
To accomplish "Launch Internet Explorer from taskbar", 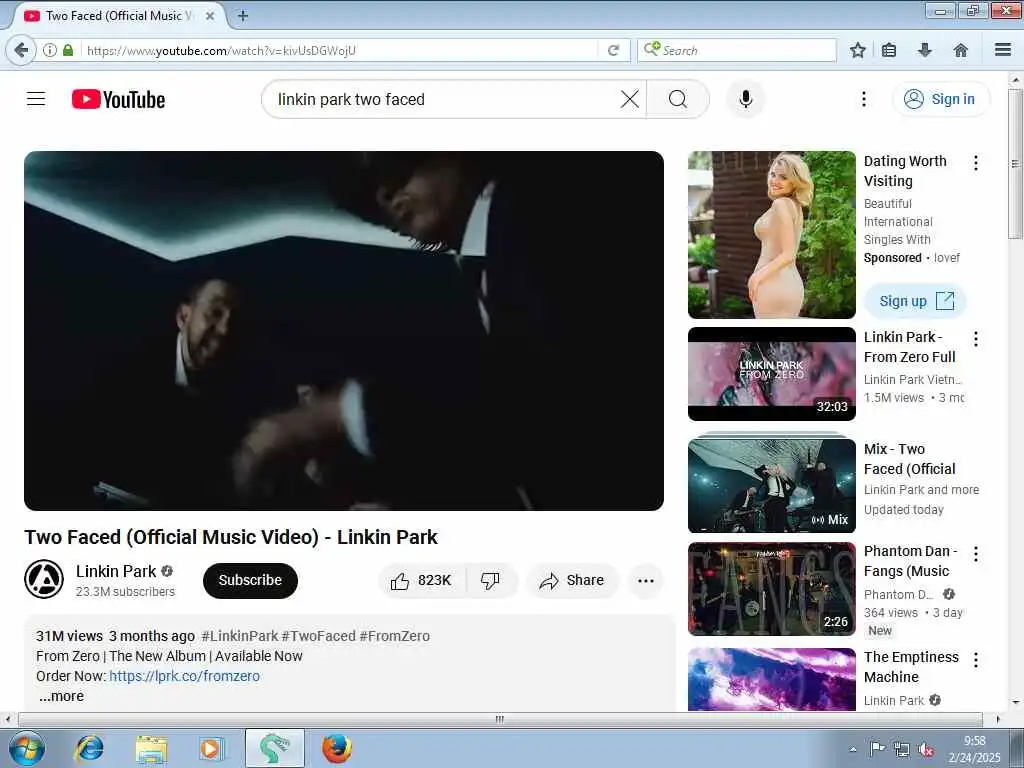I will pos(89,749).
